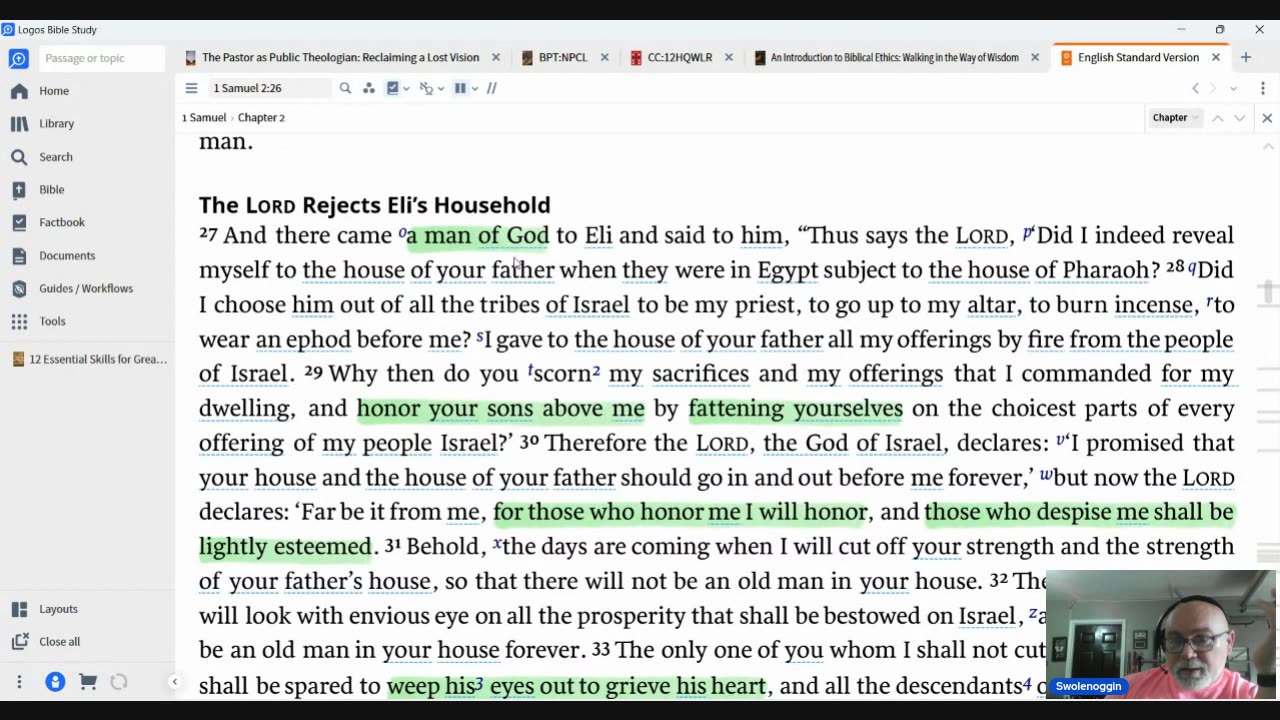This screenshot has height=720, width=1280.
Task: Open the Search magnifier in sidebar
Action: click(19, 157)
